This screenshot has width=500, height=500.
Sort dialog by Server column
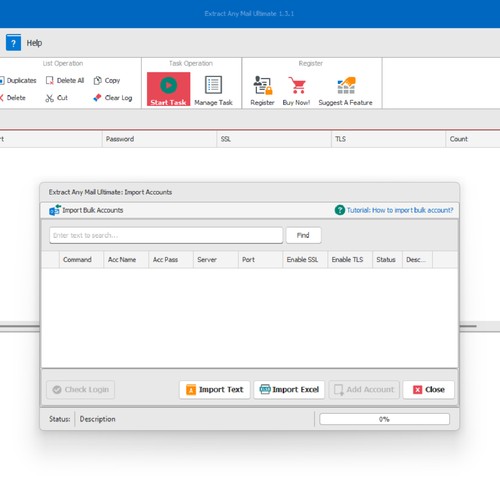216,260
